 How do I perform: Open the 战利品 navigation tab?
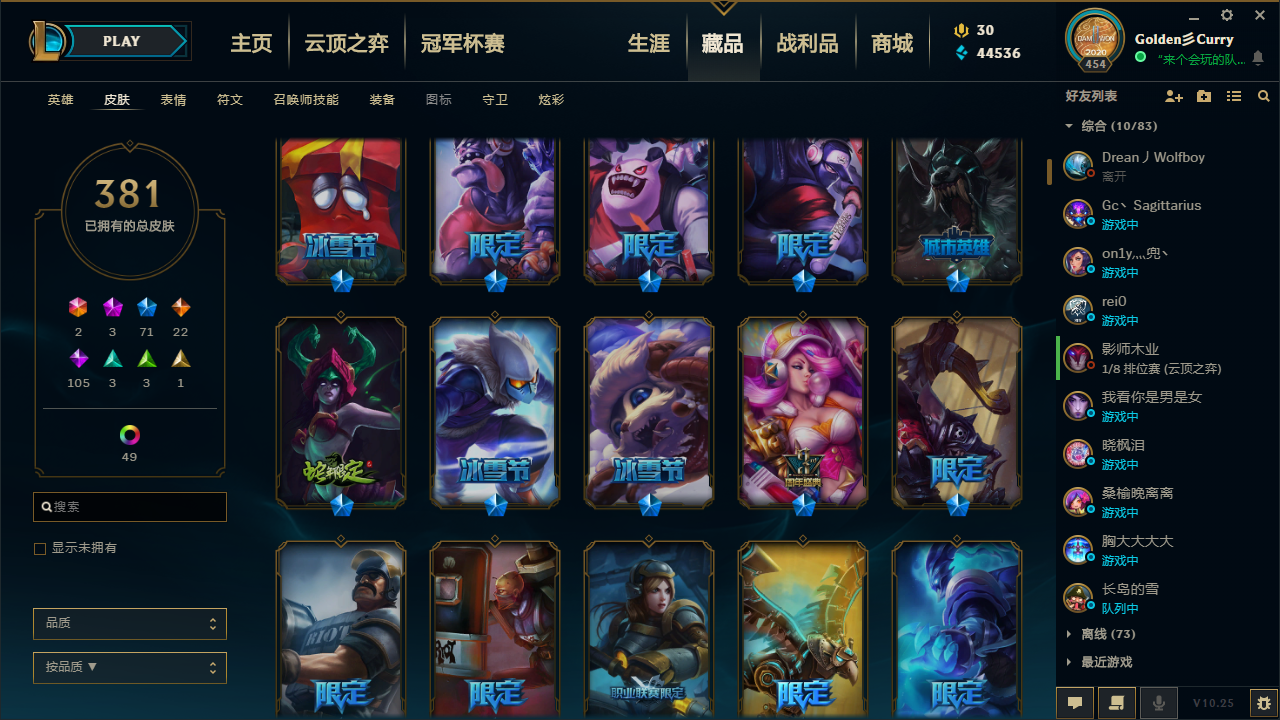coord(808,43)
